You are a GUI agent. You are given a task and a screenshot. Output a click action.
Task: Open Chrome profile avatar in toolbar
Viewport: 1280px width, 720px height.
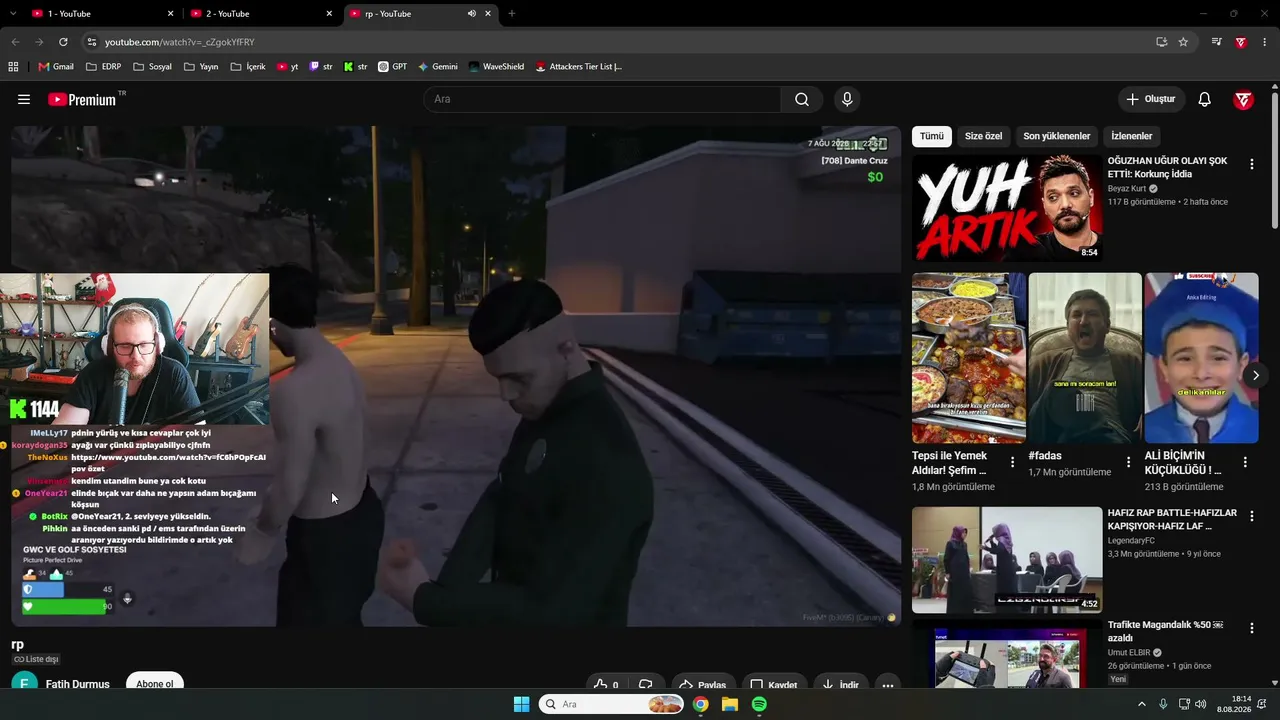(1241, 42)
